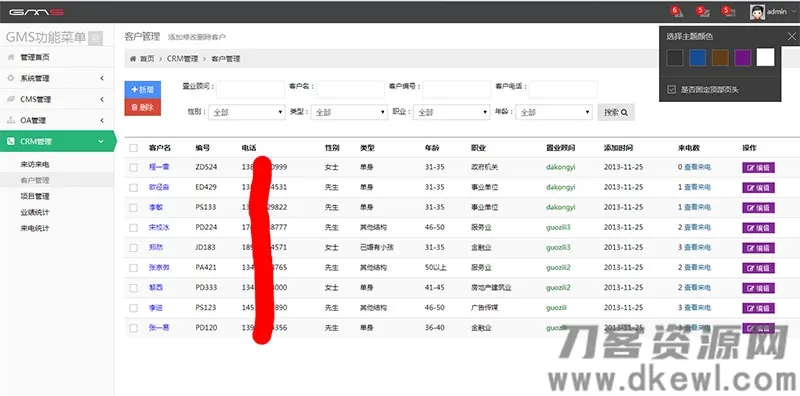Open the 性别 dropdown
Screen dimensions: 800x396
click(246, 112)
